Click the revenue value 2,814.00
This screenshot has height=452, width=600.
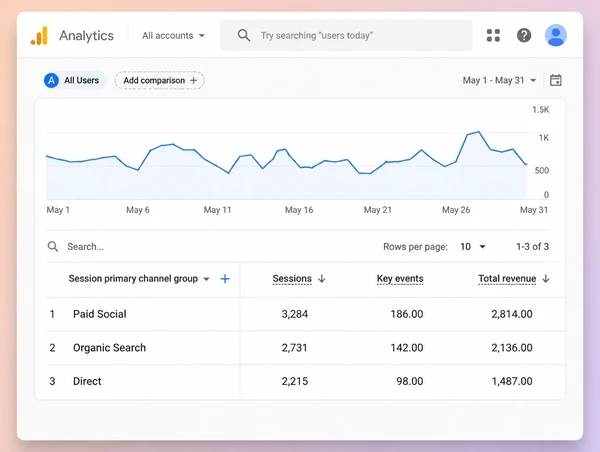[512, 314]
